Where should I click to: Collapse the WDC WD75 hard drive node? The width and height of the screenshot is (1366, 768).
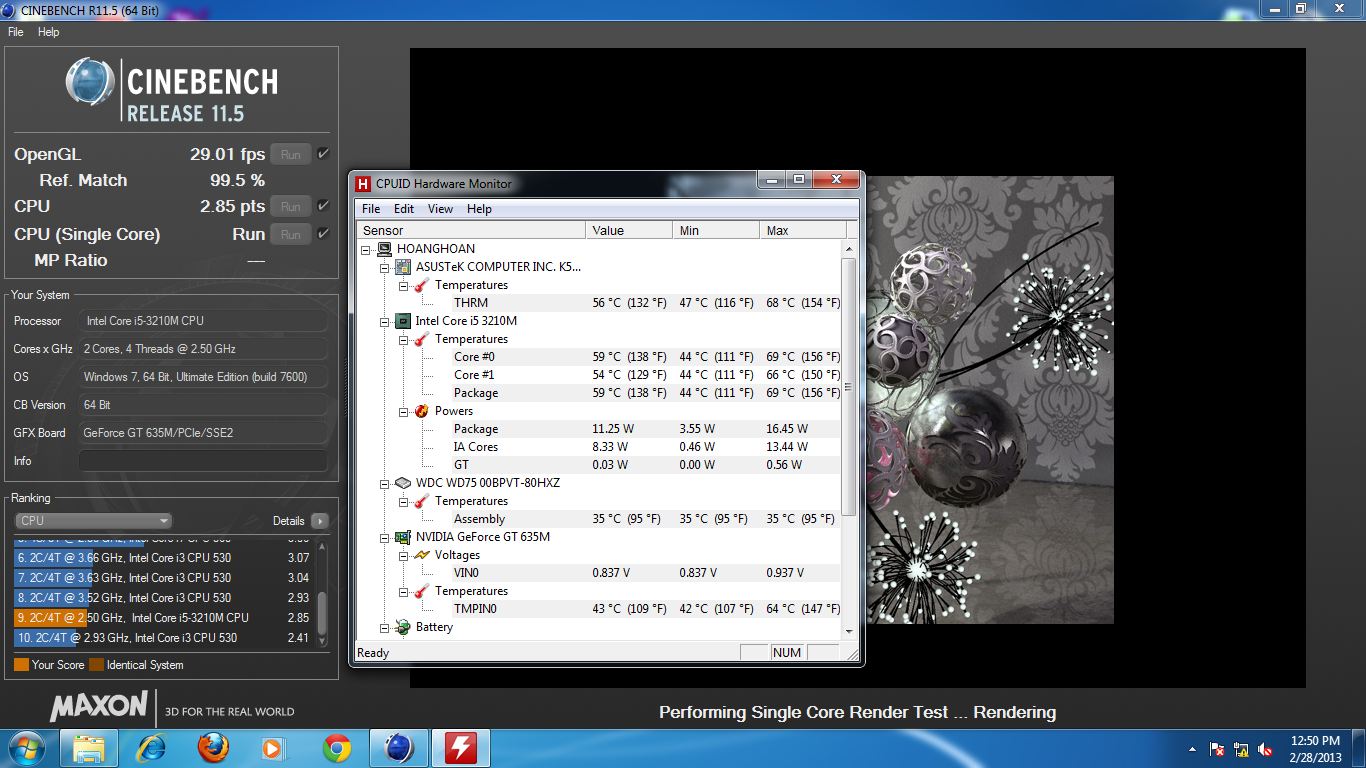point(385,483)
